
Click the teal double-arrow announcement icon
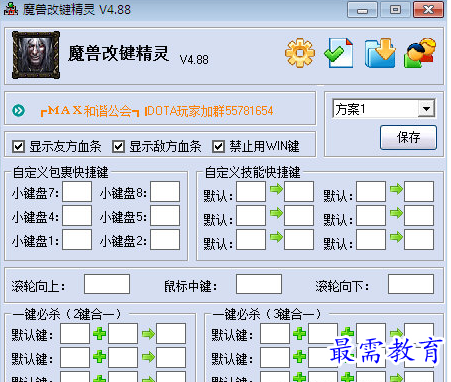click(x=18, y=110)
